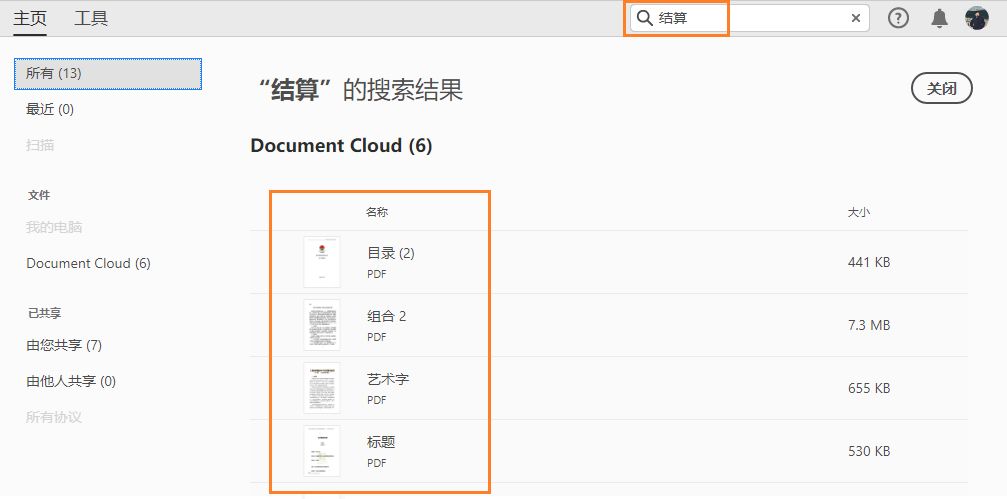Select 扫描 in the sidebar
1007x499 pixels.
click(x=40, y=145)
